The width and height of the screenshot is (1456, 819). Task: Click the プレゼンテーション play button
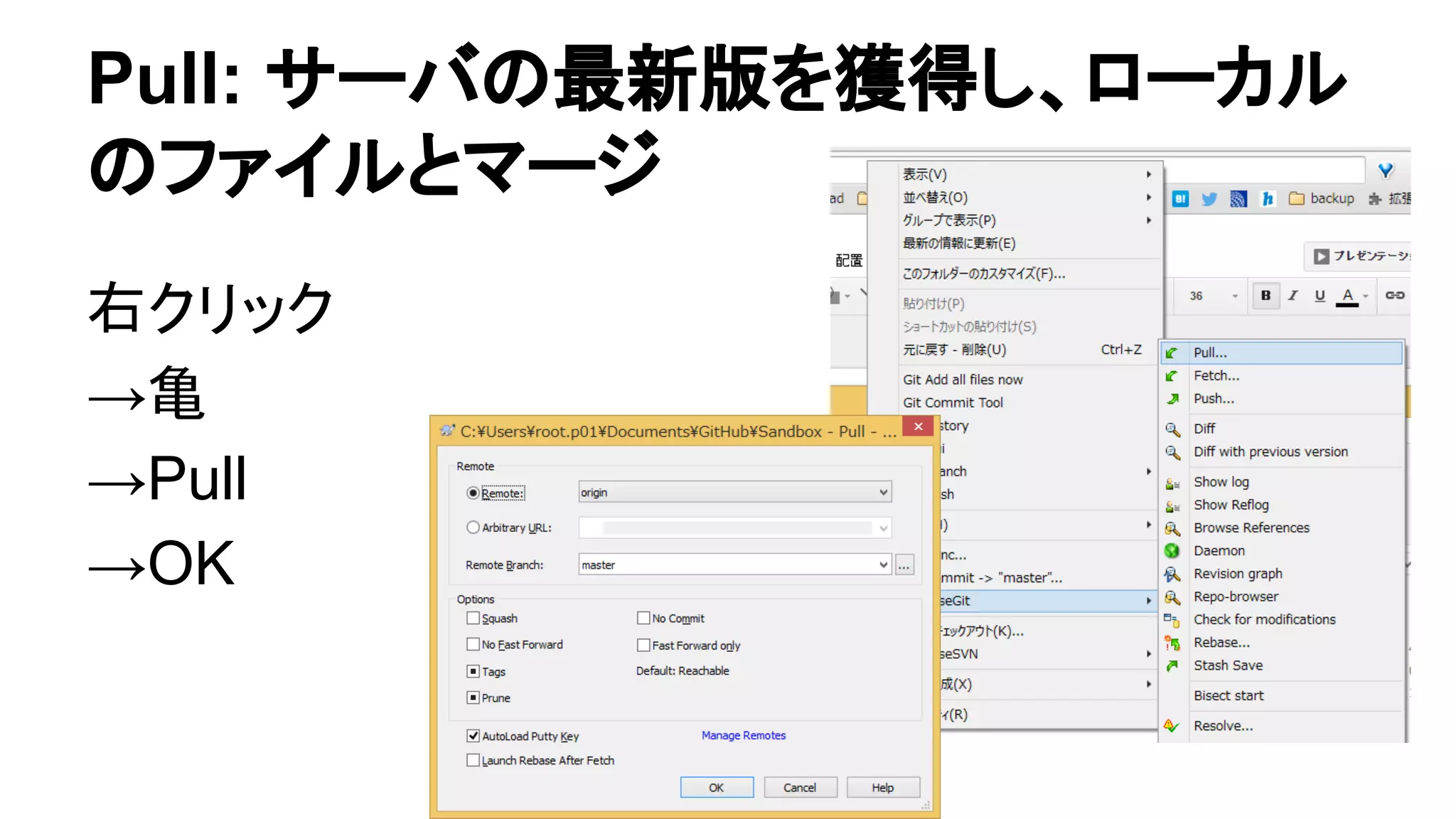pos(1359,256)
